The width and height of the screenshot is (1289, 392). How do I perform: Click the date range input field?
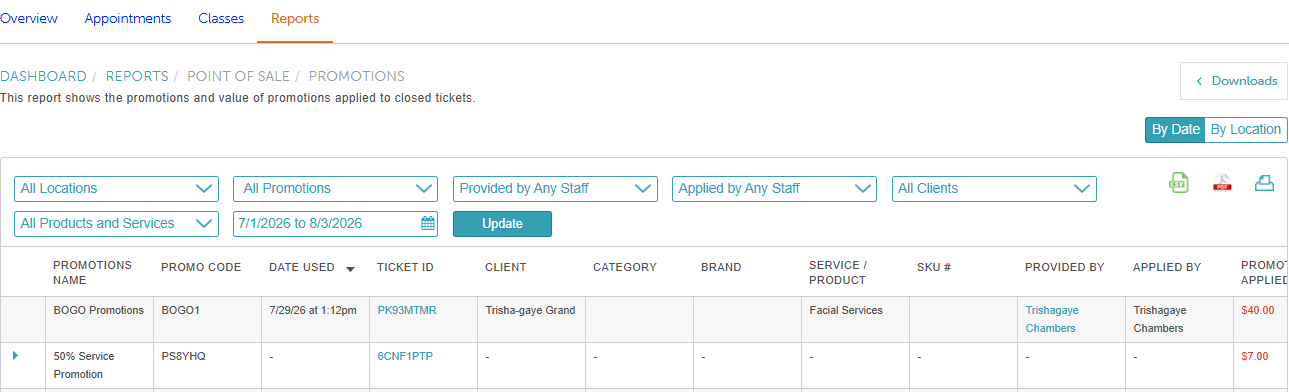coord(335,224)
